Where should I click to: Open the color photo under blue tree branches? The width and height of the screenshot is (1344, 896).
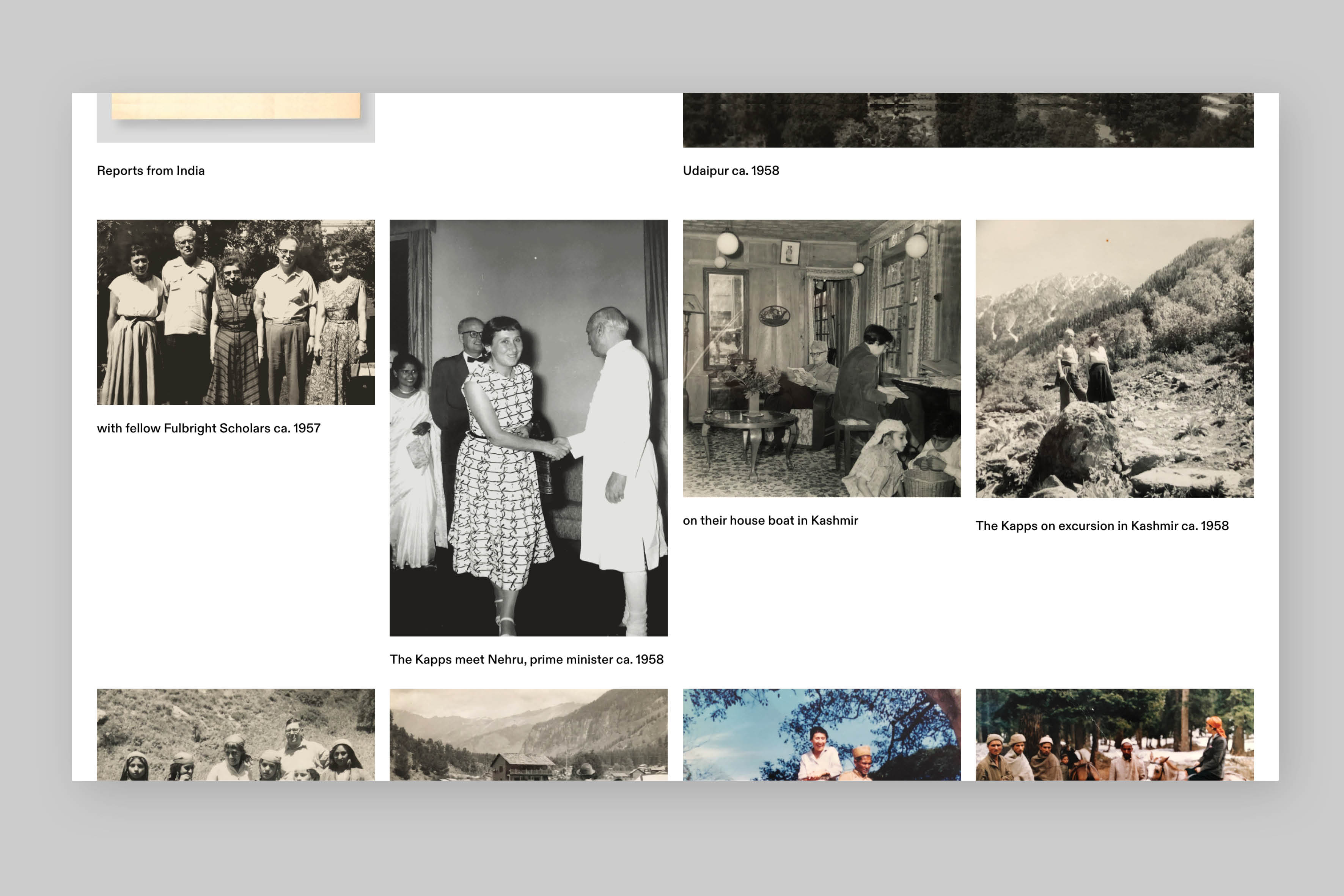tap(822, 734)
